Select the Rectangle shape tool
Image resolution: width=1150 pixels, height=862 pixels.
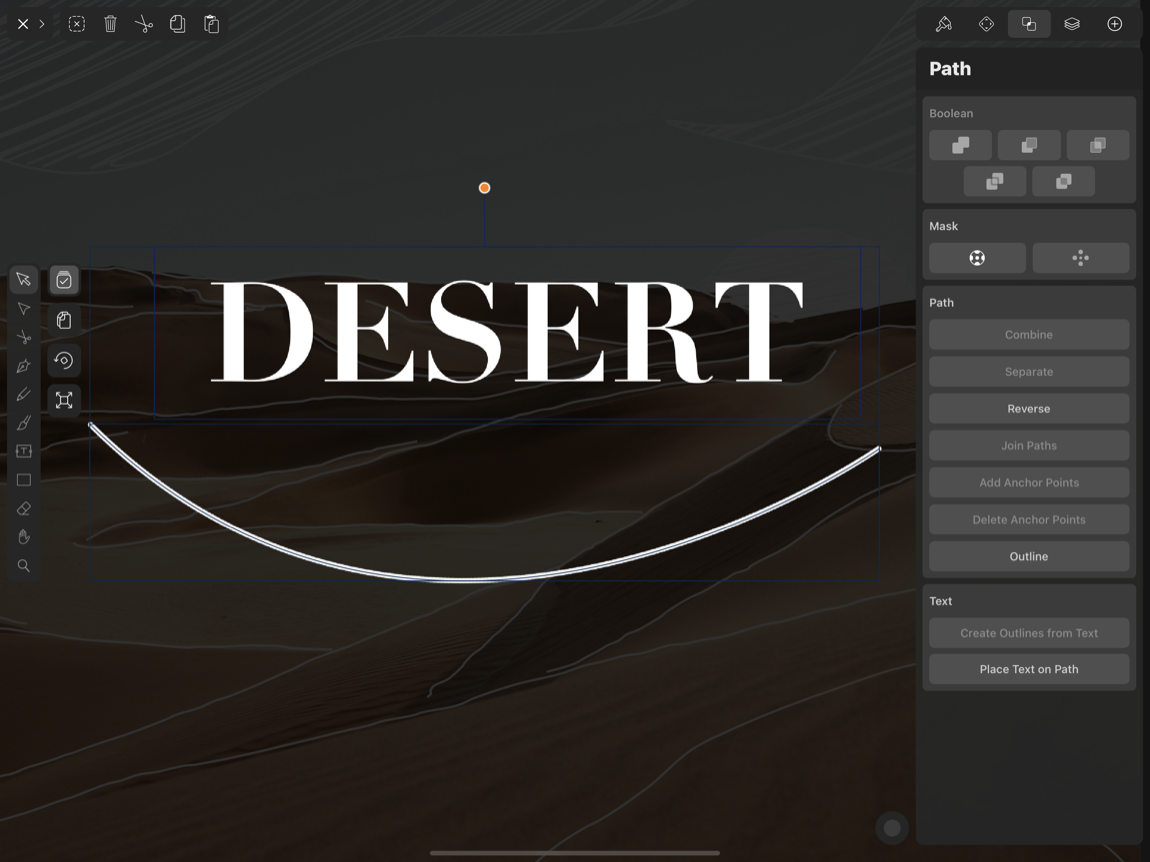coord(23,480)
